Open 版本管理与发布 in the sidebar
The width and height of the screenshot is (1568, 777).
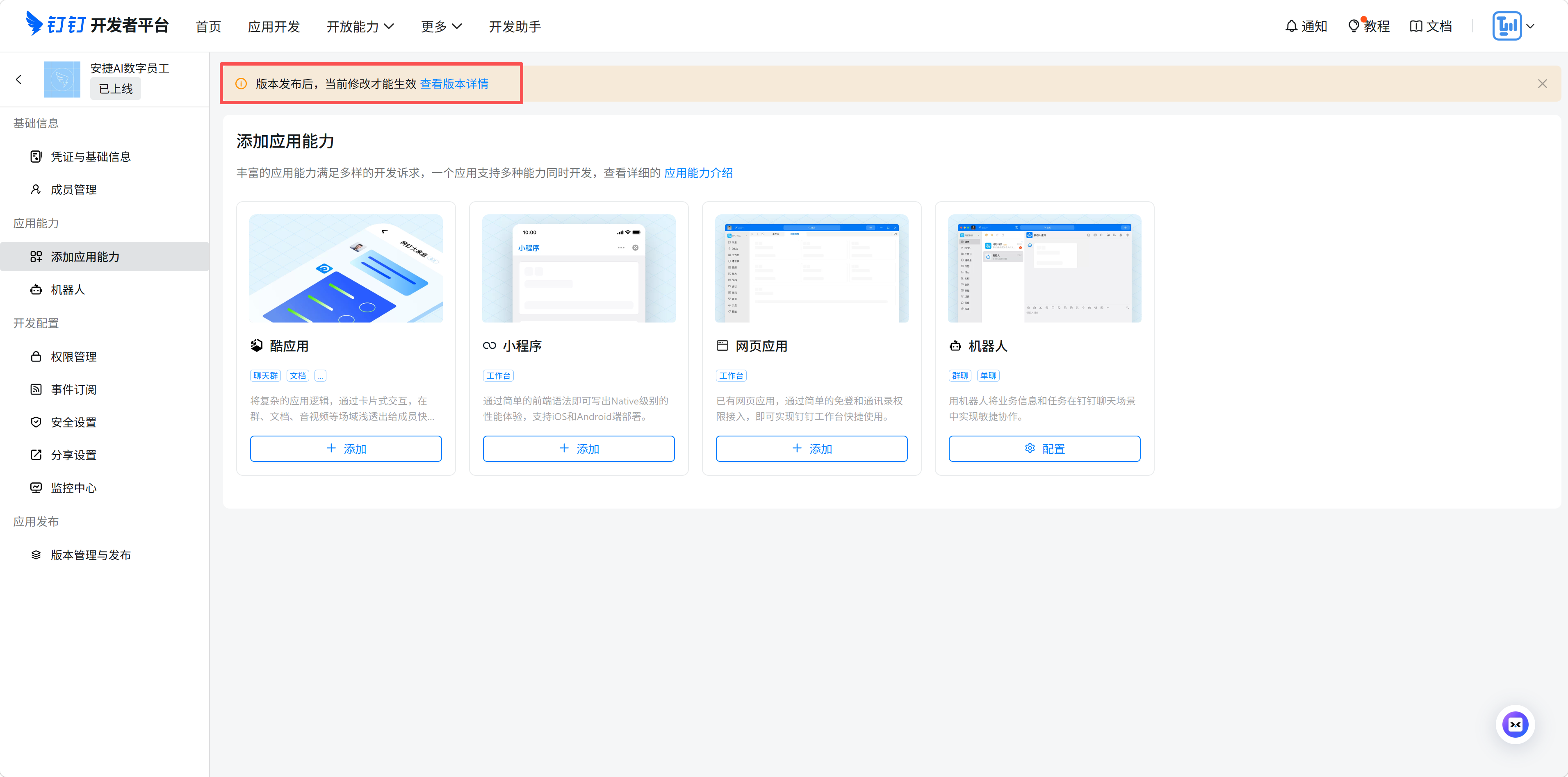[x=105, y=555]
